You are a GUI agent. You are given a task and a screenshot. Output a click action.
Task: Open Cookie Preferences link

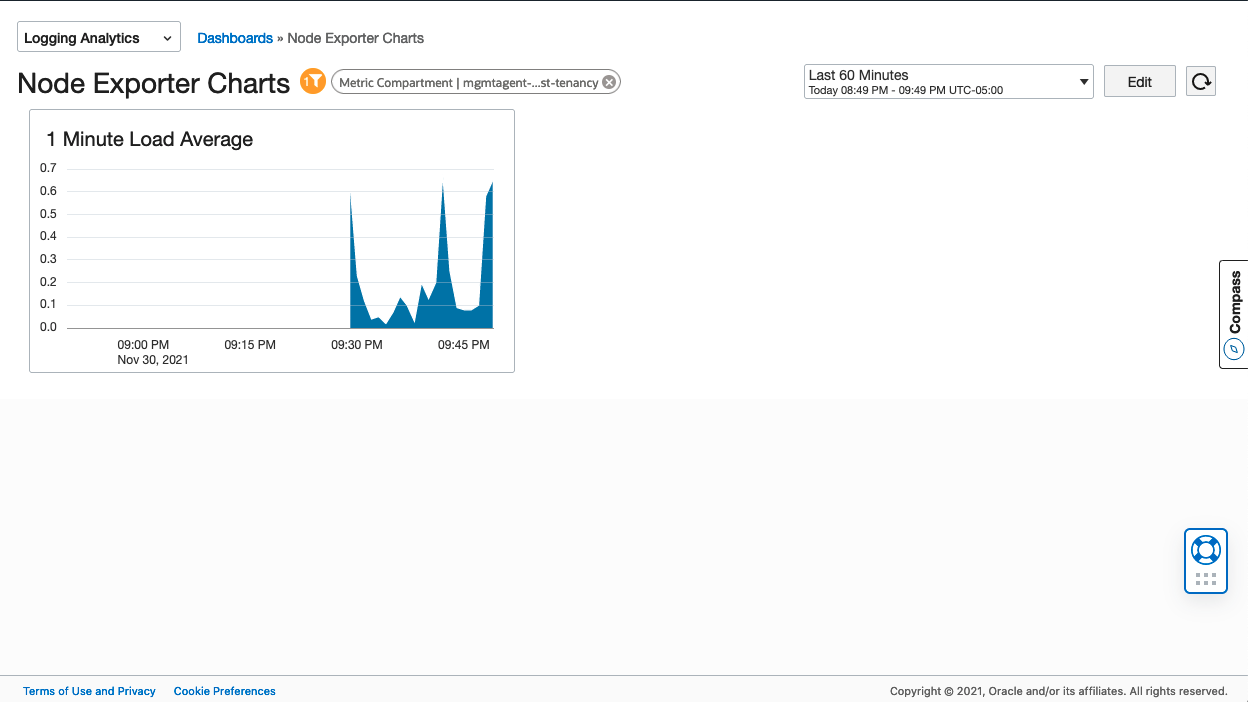point(225,691)
